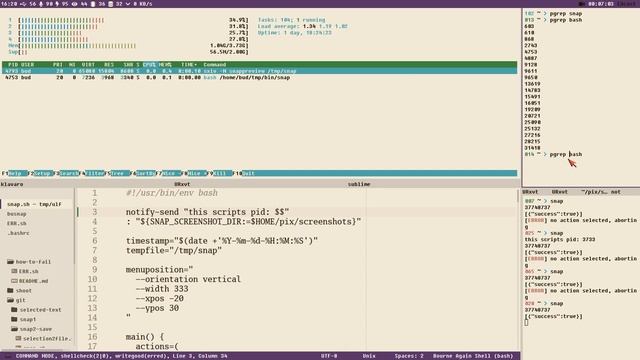Sort htop by the TIME+ column header

[x=189, y=64]
